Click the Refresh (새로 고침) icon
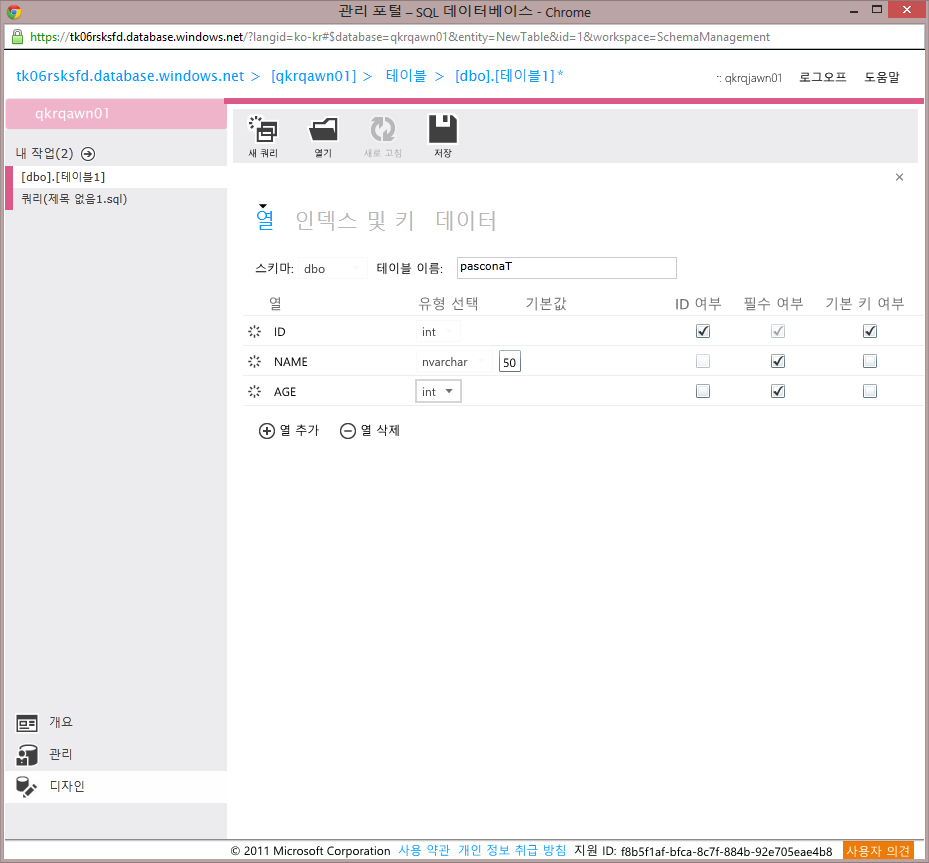This screenshot has height=863, width=929. coord(383,130)
